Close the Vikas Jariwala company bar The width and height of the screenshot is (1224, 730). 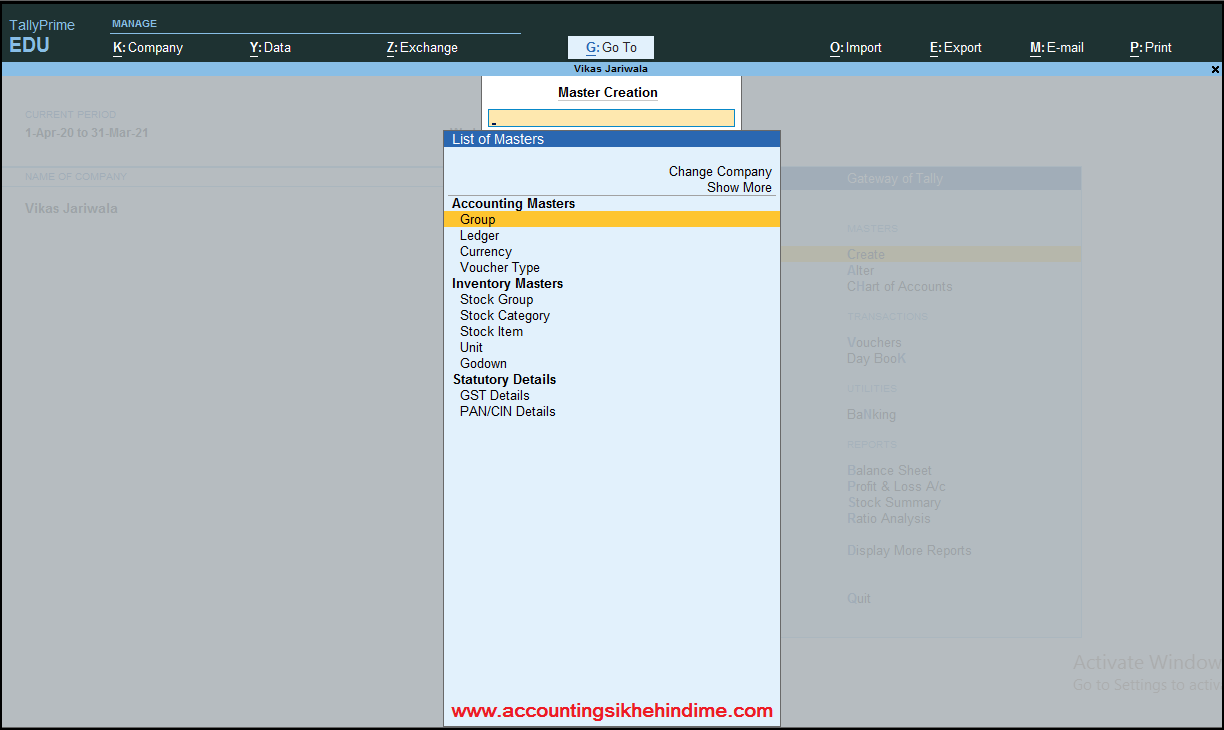1215,69
